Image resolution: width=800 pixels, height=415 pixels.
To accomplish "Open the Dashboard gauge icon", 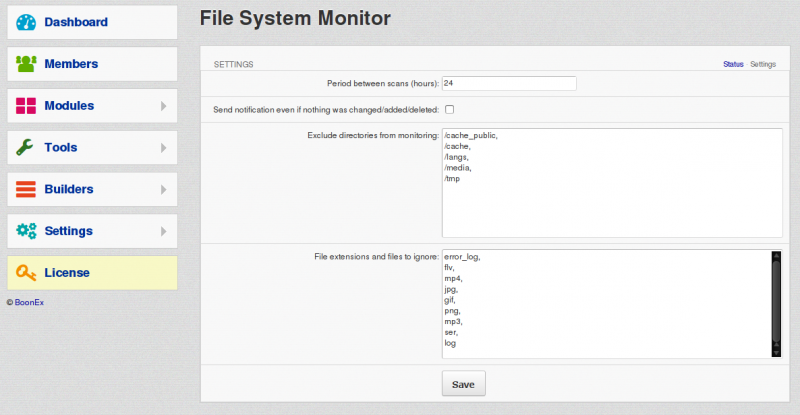I will point(26,22).
